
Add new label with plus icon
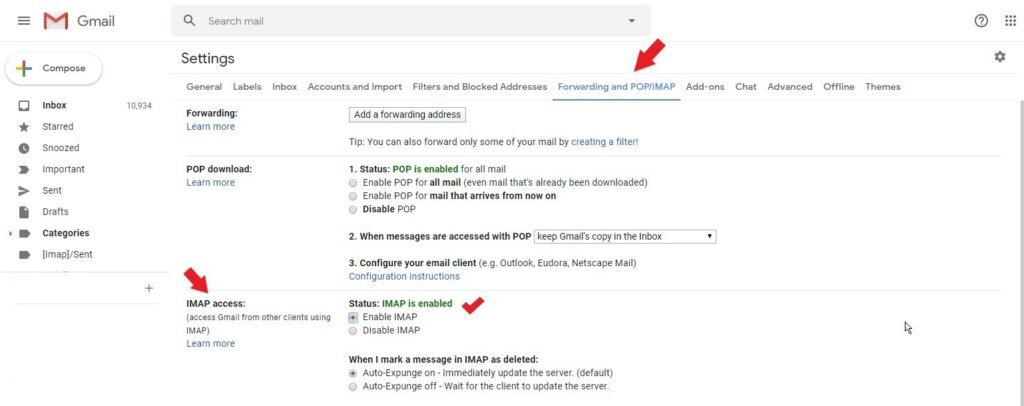click(x=149, y=288)
